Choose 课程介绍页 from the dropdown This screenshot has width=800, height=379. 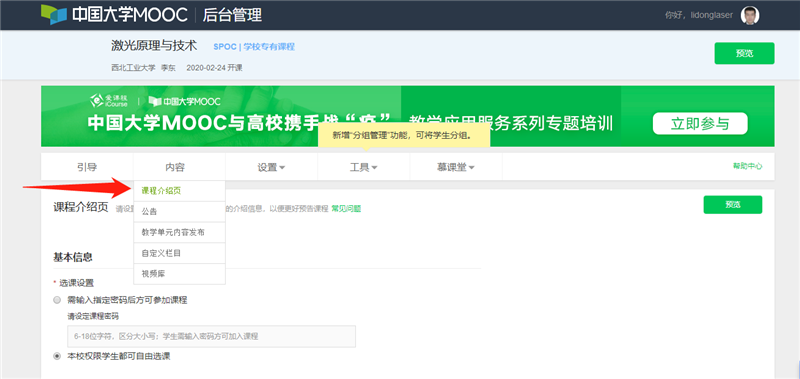click(x=179, y=191)
